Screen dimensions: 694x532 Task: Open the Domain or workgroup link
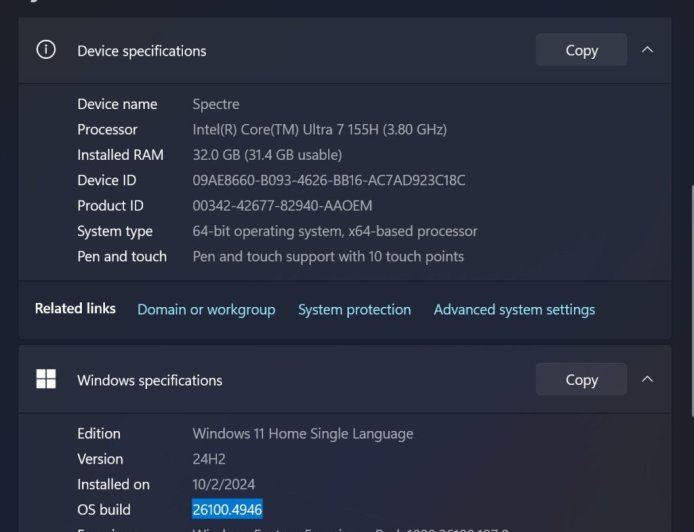pos(206,309)
